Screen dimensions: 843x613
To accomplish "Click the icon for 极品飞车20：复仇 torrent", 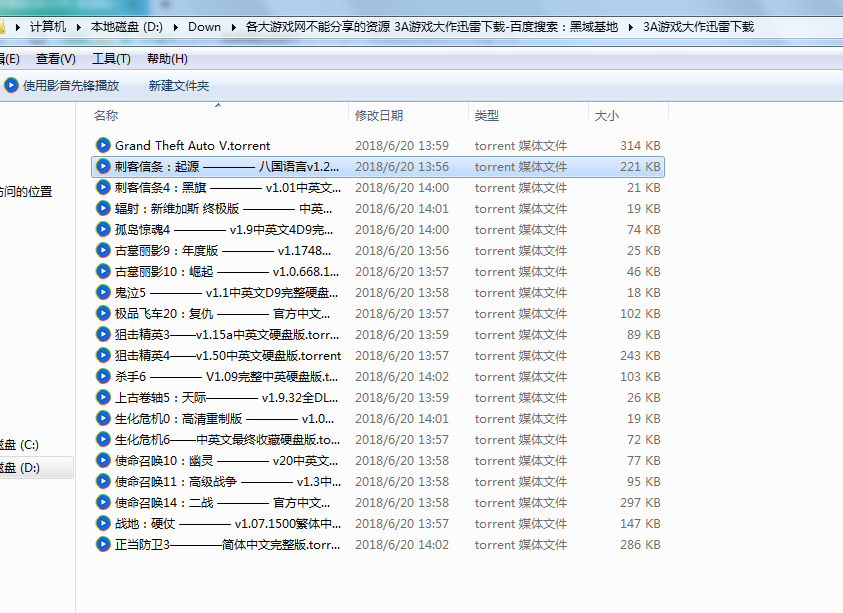I will coord(103,313).
